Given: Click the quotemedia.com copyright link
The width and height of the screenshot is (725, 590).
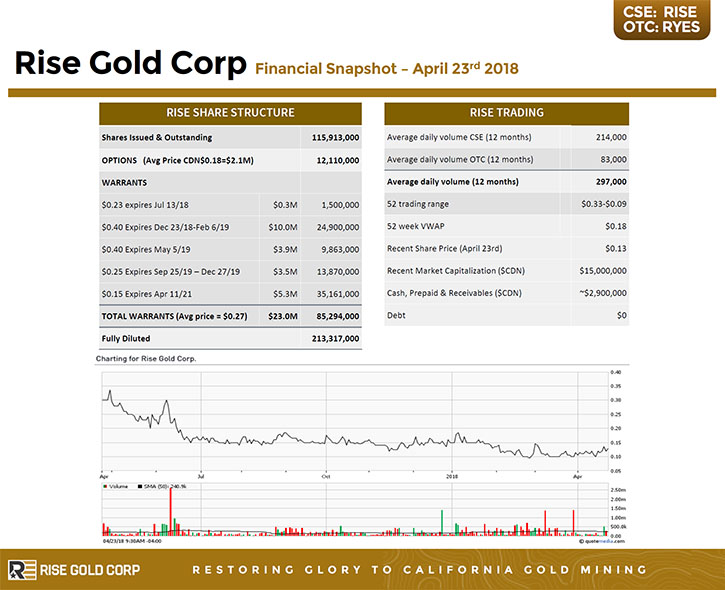Looking at the screenshot, I should 602,541.
